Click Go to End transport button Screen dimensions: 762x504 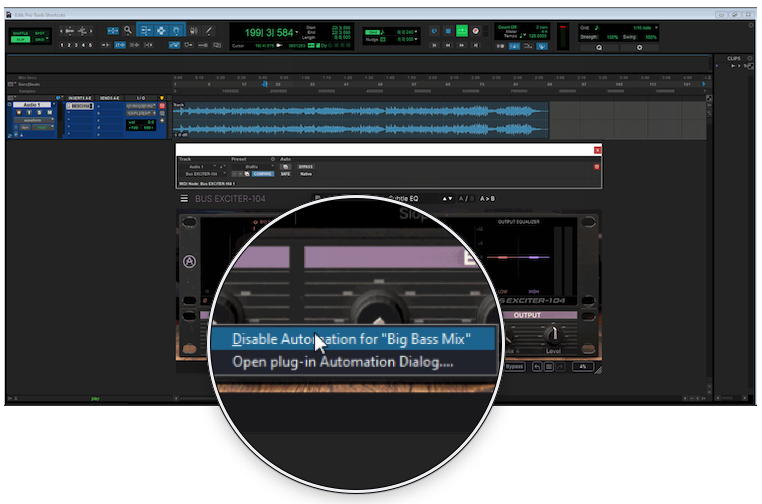pyautogui.click(x=476, y=45)
